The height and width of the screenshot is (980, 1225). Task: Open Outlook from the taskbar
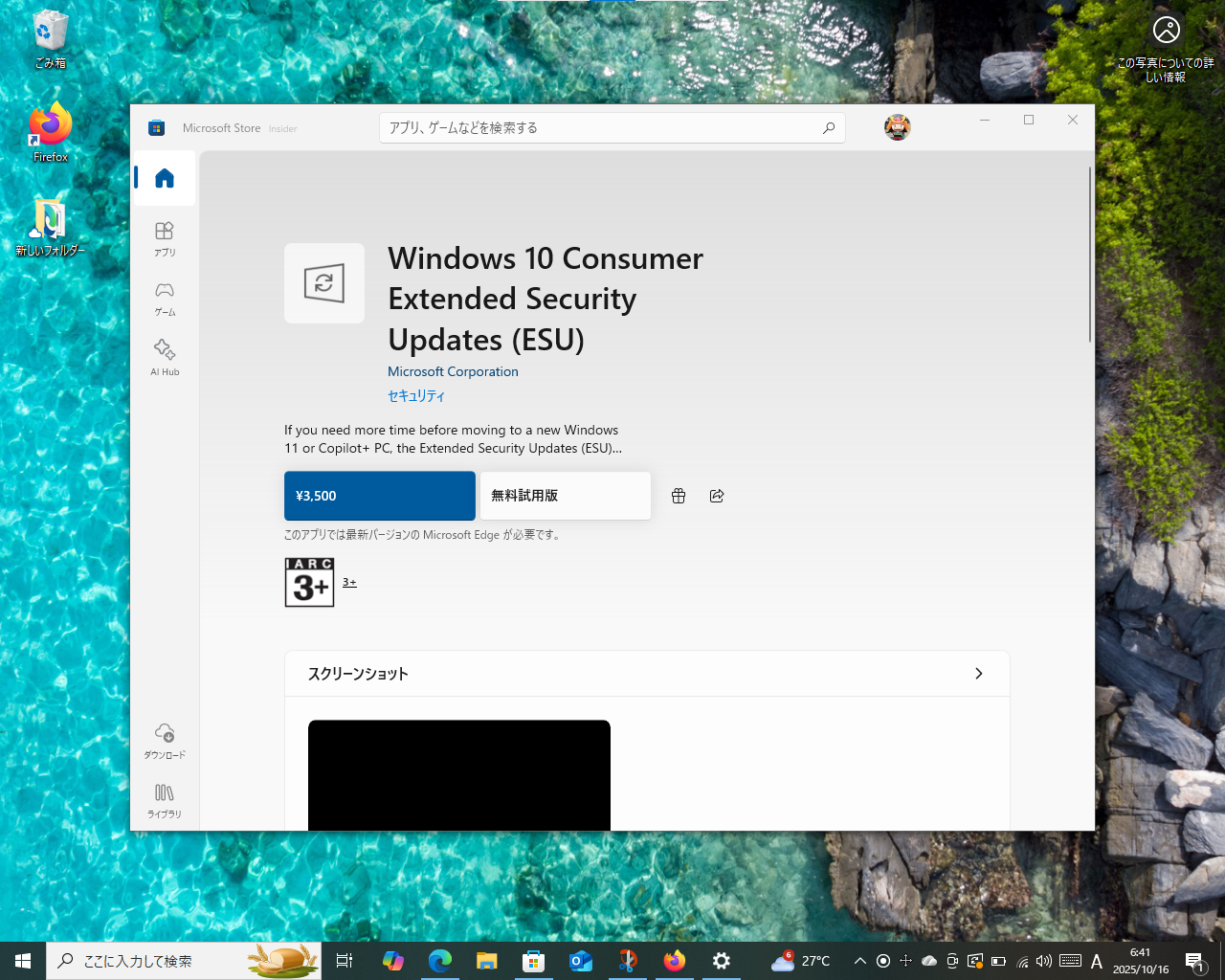coord(581,961)
